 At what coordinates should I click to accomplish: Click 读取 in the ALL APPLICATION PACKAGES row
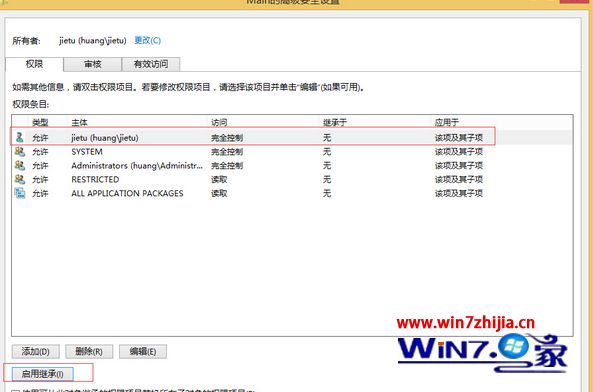pyautogui.click(x=219, y=194)
